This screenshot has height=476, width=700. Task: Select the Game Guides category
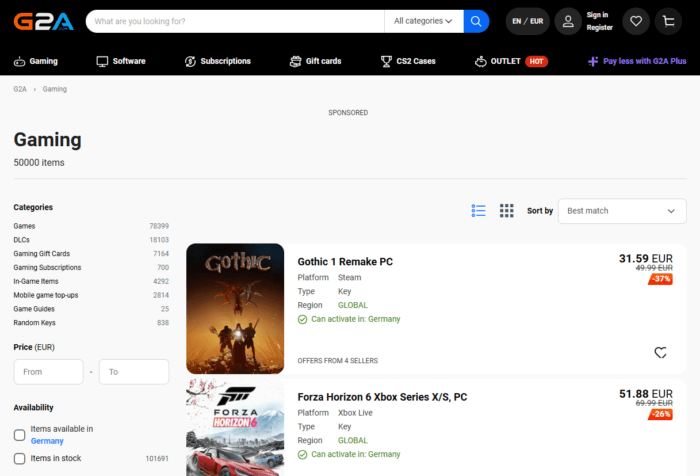(34, 309)
